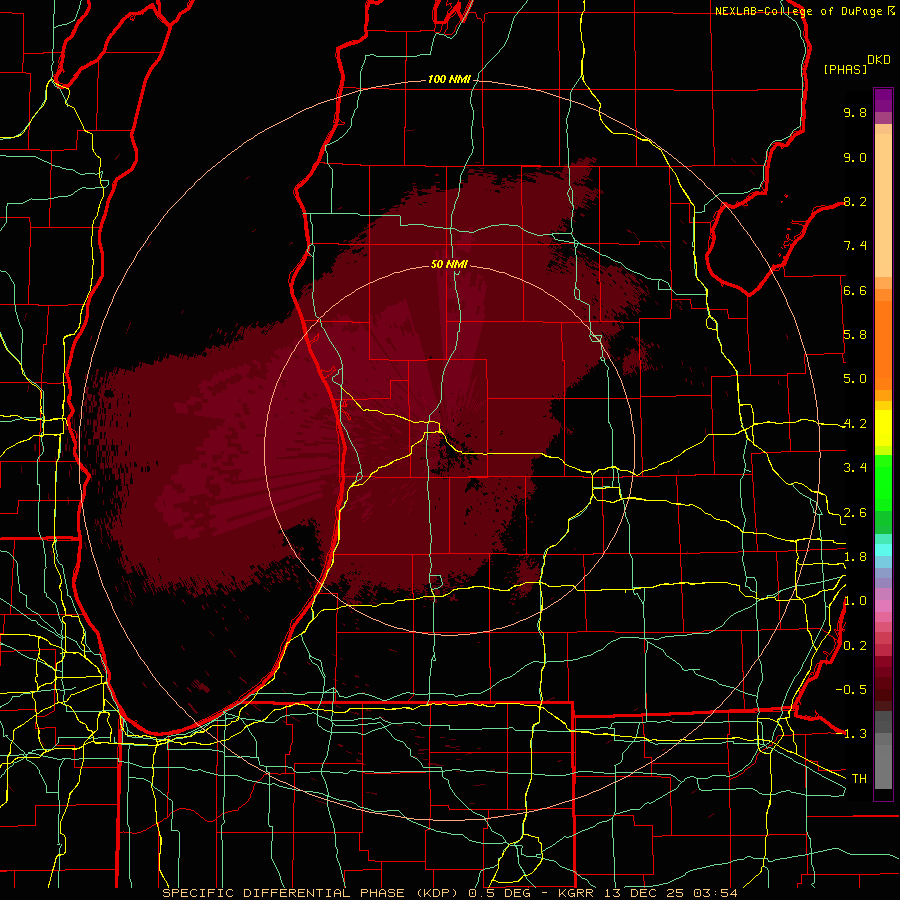Click the 1.0 scale value

click(x=855, y=601)
